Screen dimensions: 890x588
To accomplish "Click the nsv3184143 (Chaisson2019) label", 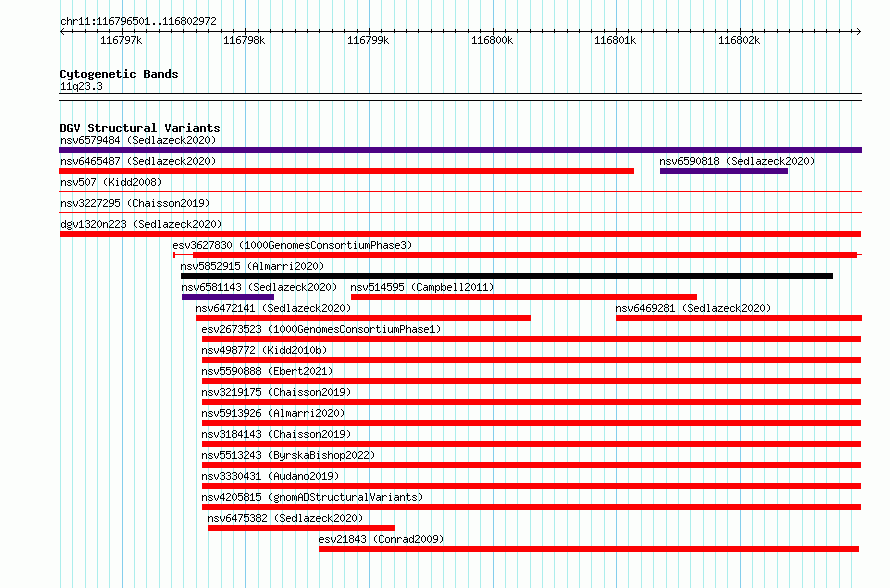I will (x=276, y=434).
